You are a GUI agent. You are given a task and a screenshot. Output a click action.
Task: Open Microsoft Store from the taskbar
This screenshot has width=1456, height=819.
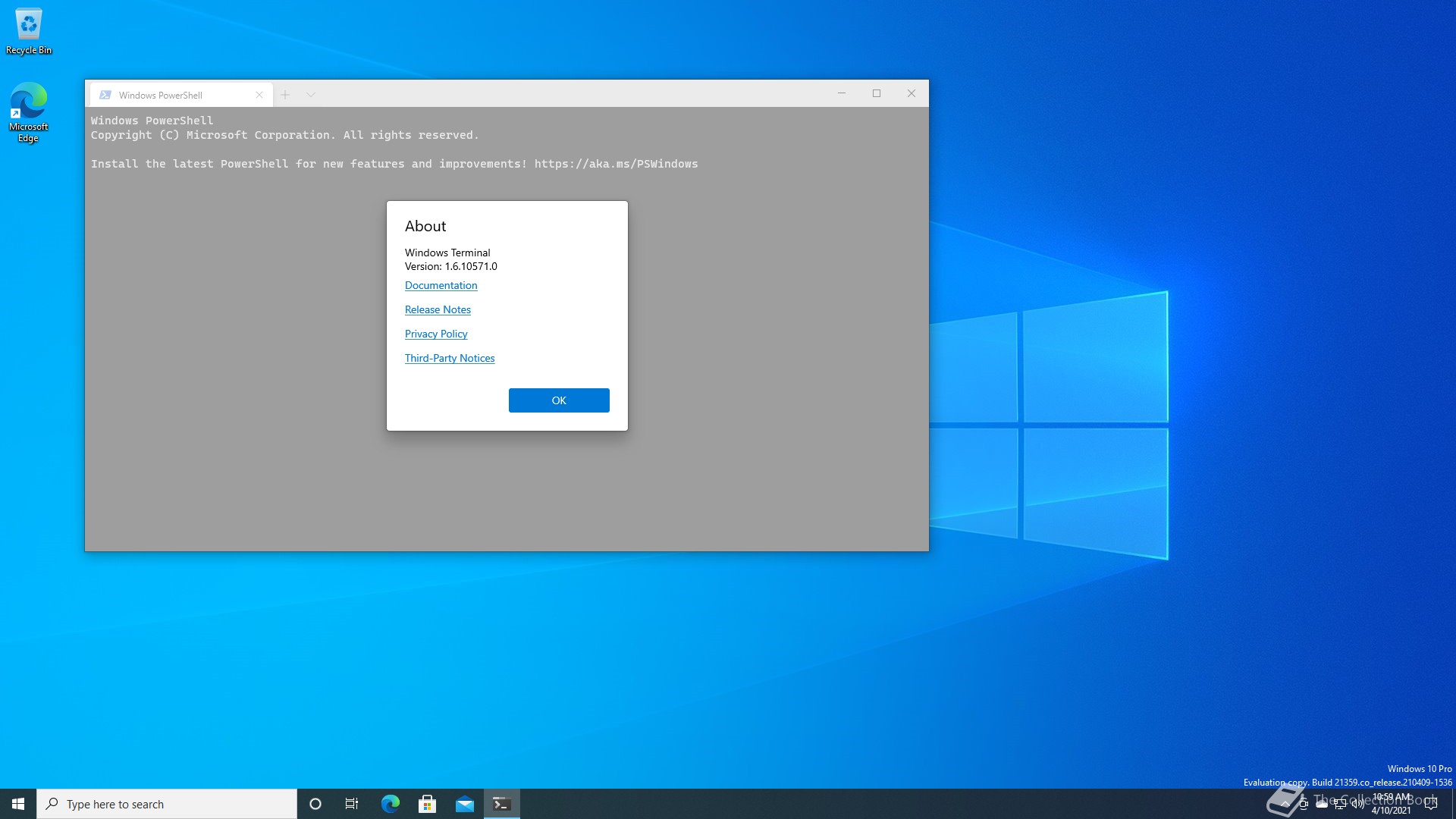(x=427, y=804)
